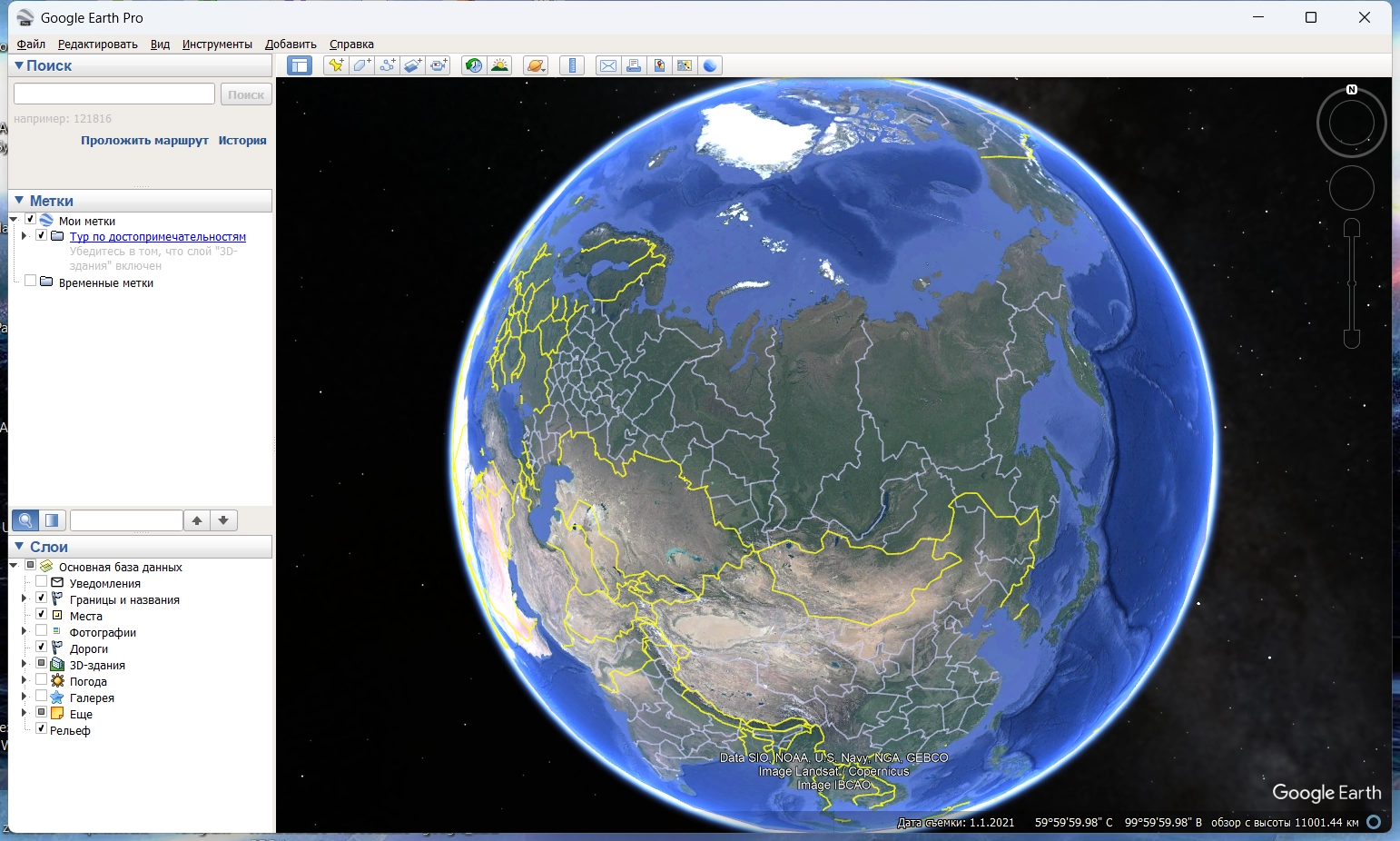This screenshot has width=1400, height=841.
Task: Open the Справка menu
Action: click(x=351, y=44)
